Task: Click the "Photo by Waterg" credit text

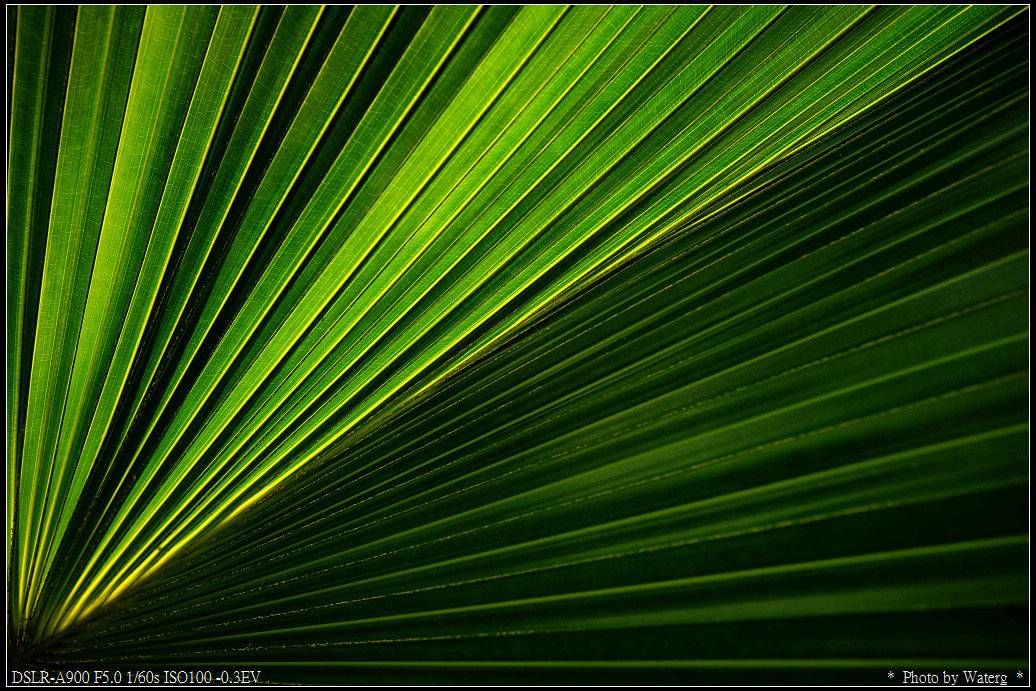Action: click(955, 677)
